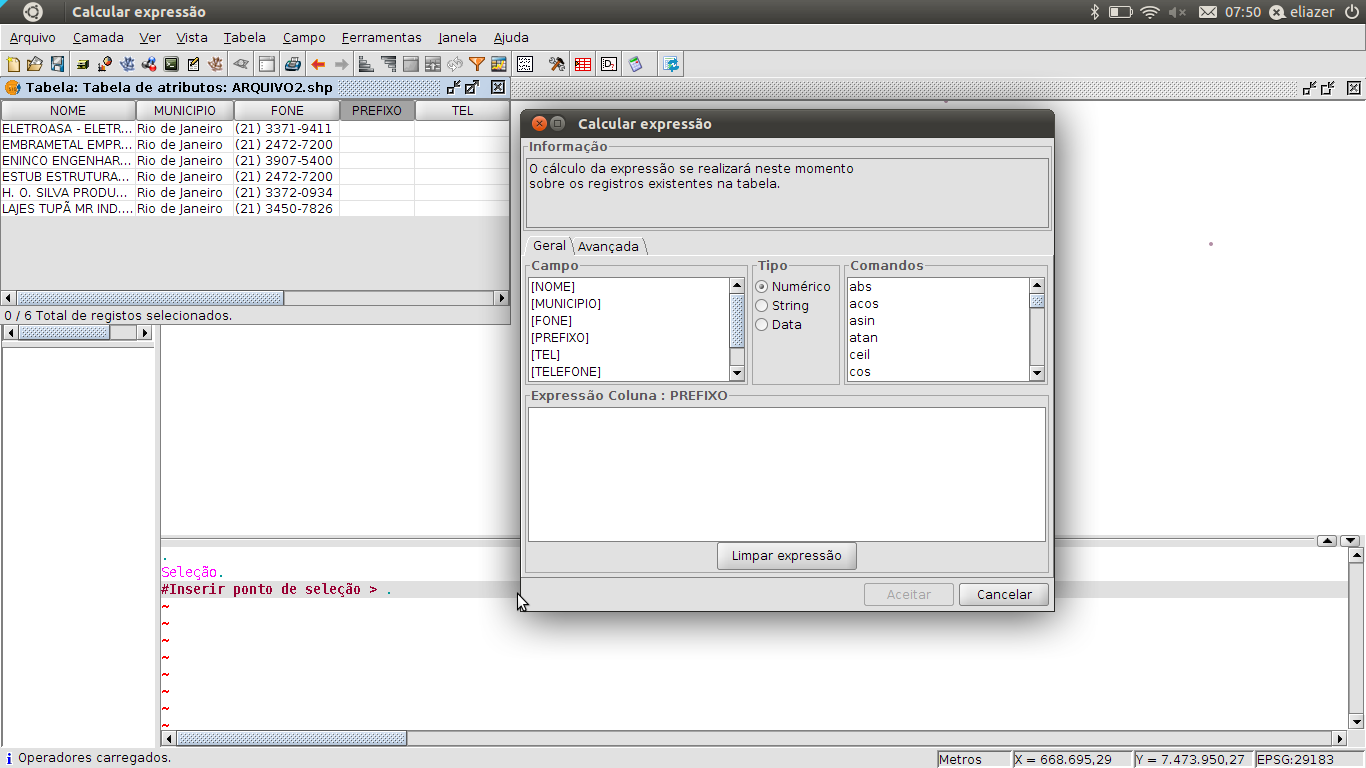Screen dimensions: 1366x768
Task: Click the calculator icon in toolbar
Action: pyautogui.click(x=636, y=65)
